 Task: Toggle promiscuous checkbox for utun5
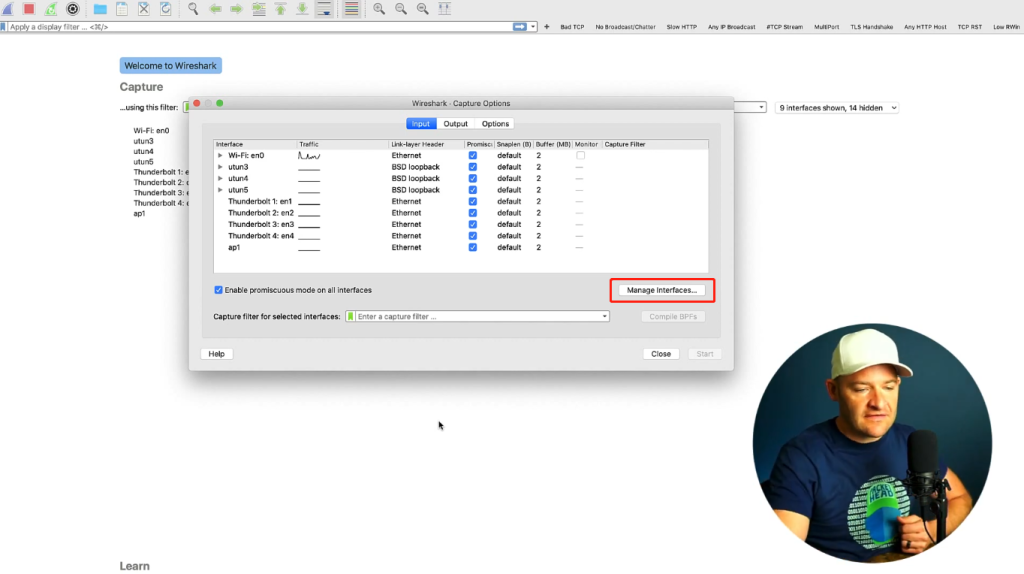click(473, 190)
